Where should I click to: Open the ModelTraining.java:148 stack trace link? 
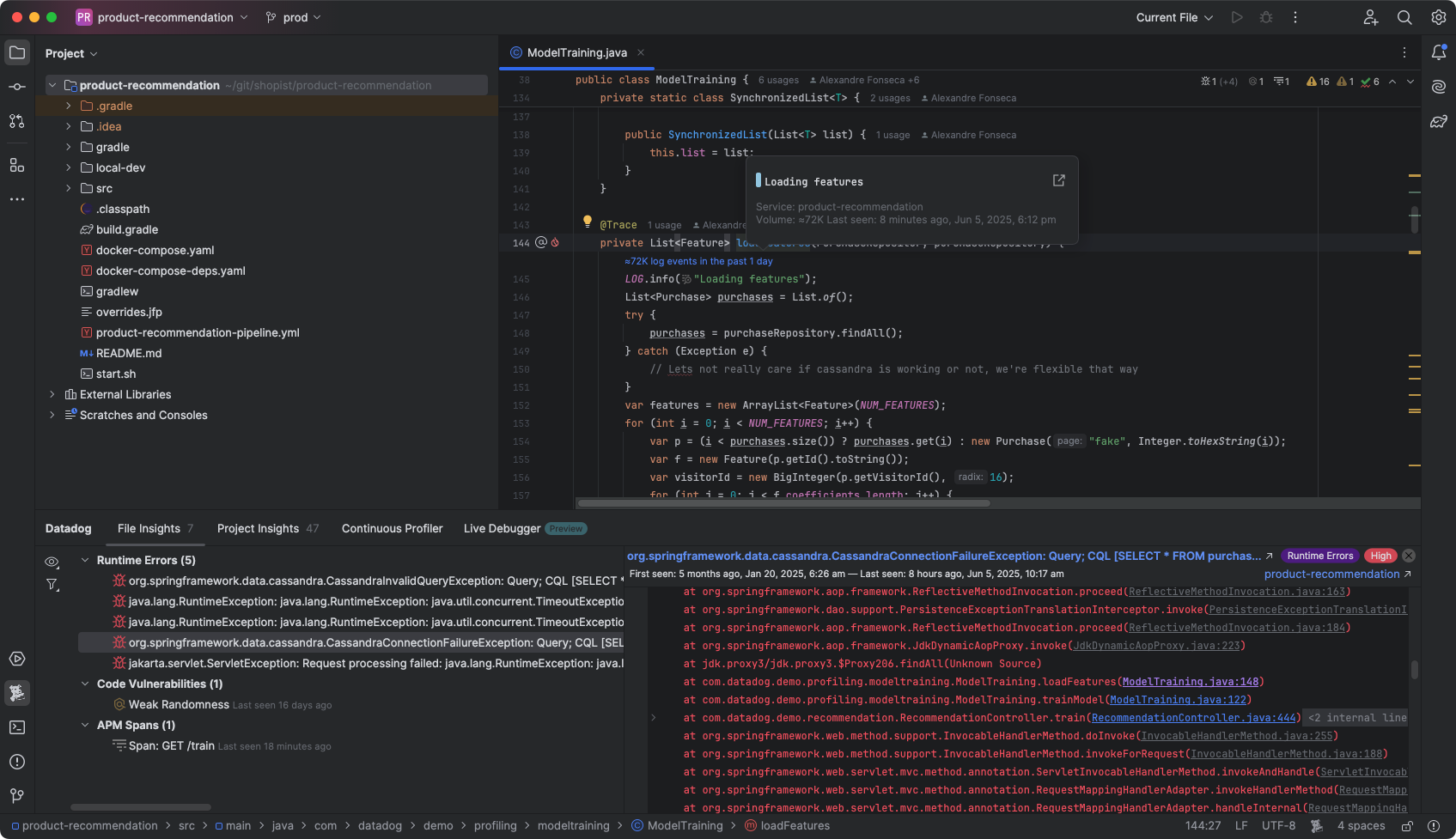(1190, 682)
